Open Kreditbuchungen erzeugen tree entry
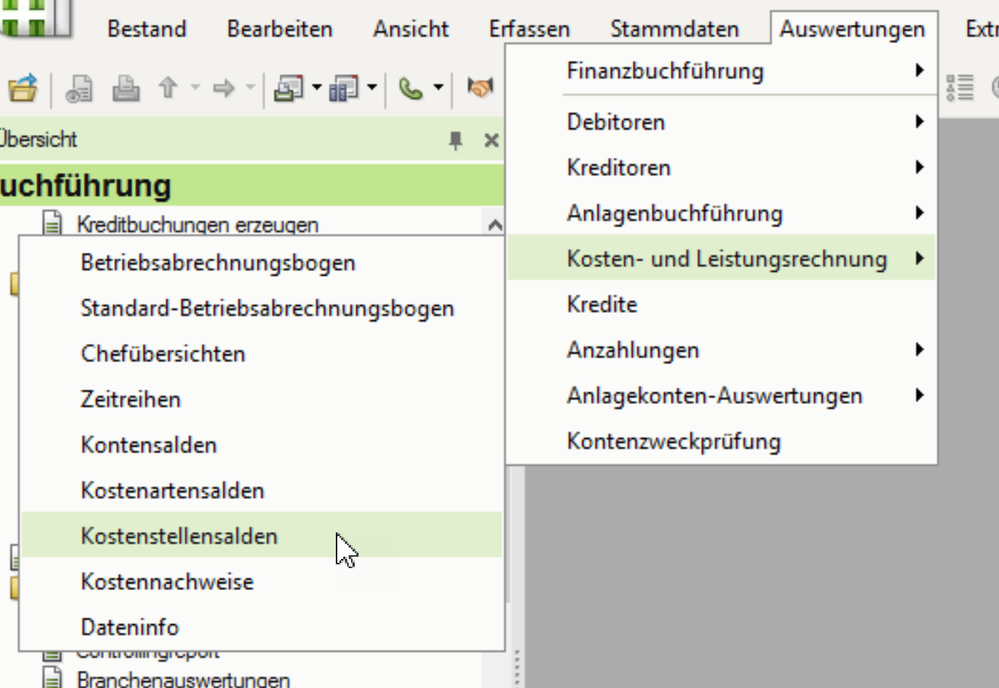Screen dimensions: 999x688 [x=197, y=225]
